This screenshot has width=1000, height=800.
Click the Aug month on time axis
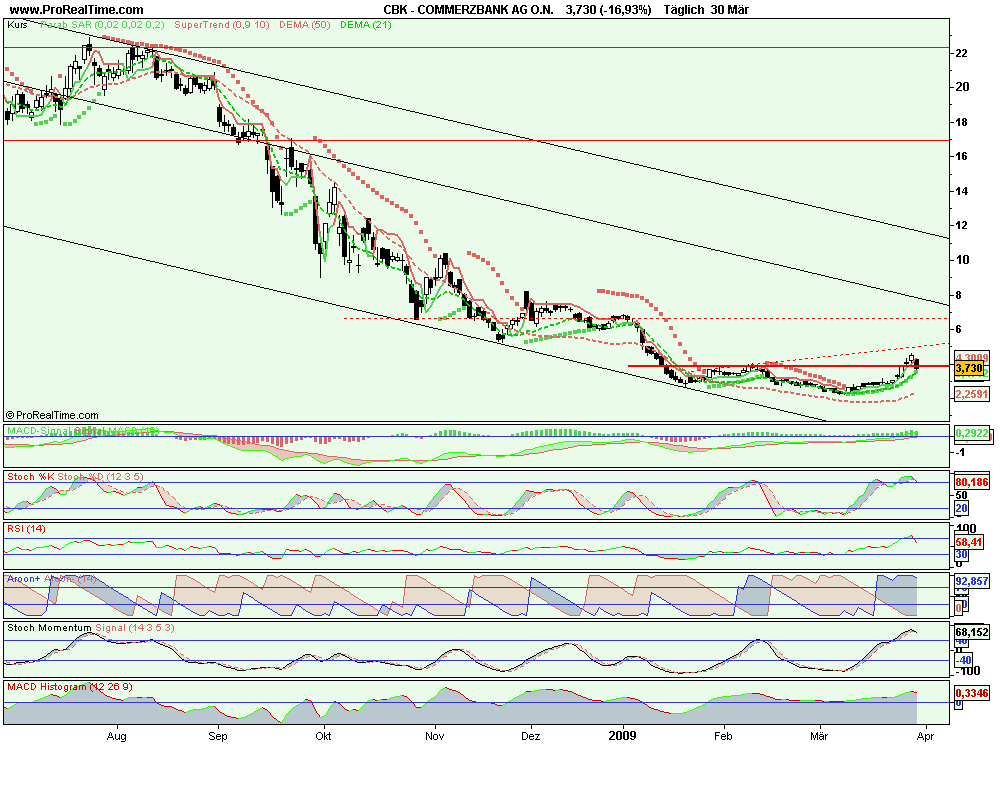[117, 736]
